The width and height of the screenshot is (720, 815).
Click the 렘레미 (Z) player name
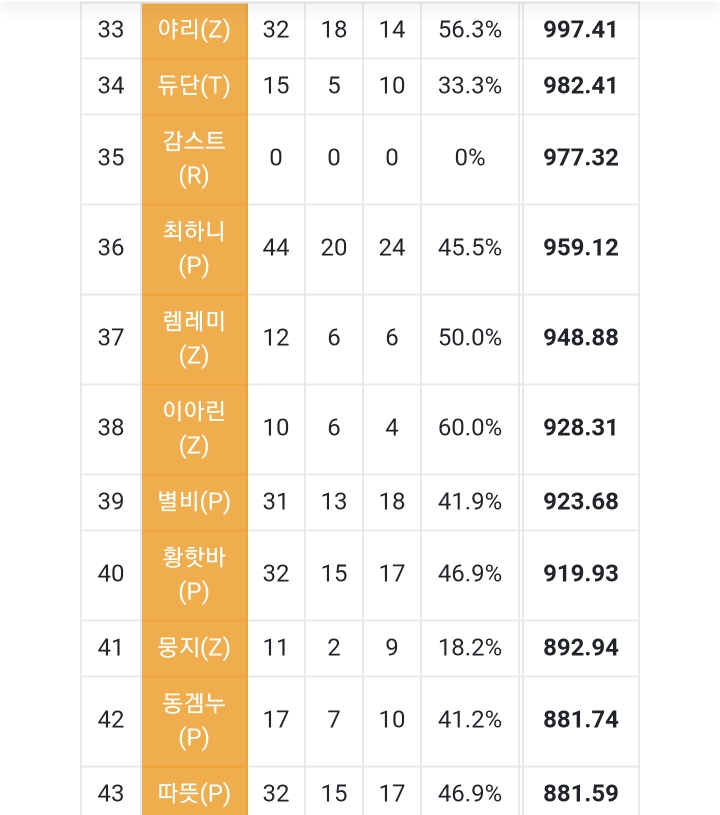(194, 338)
